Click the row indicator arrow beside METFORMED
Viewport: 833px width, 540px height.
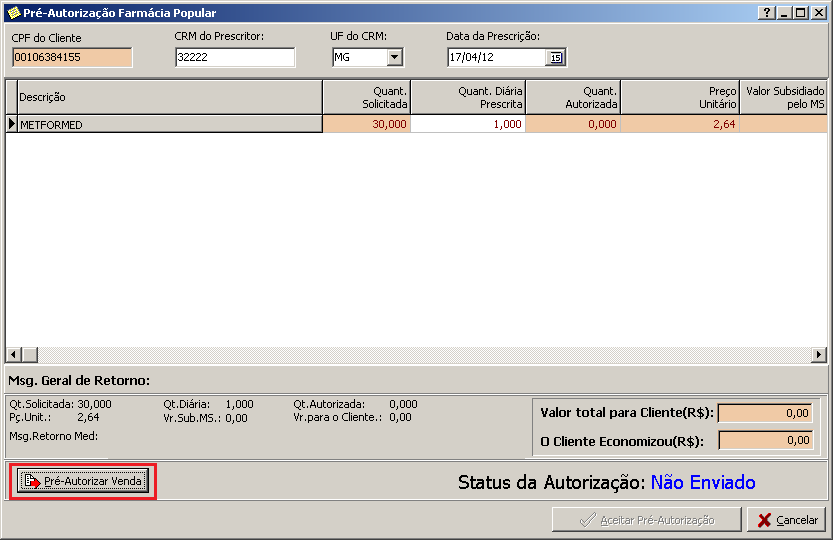12,124
